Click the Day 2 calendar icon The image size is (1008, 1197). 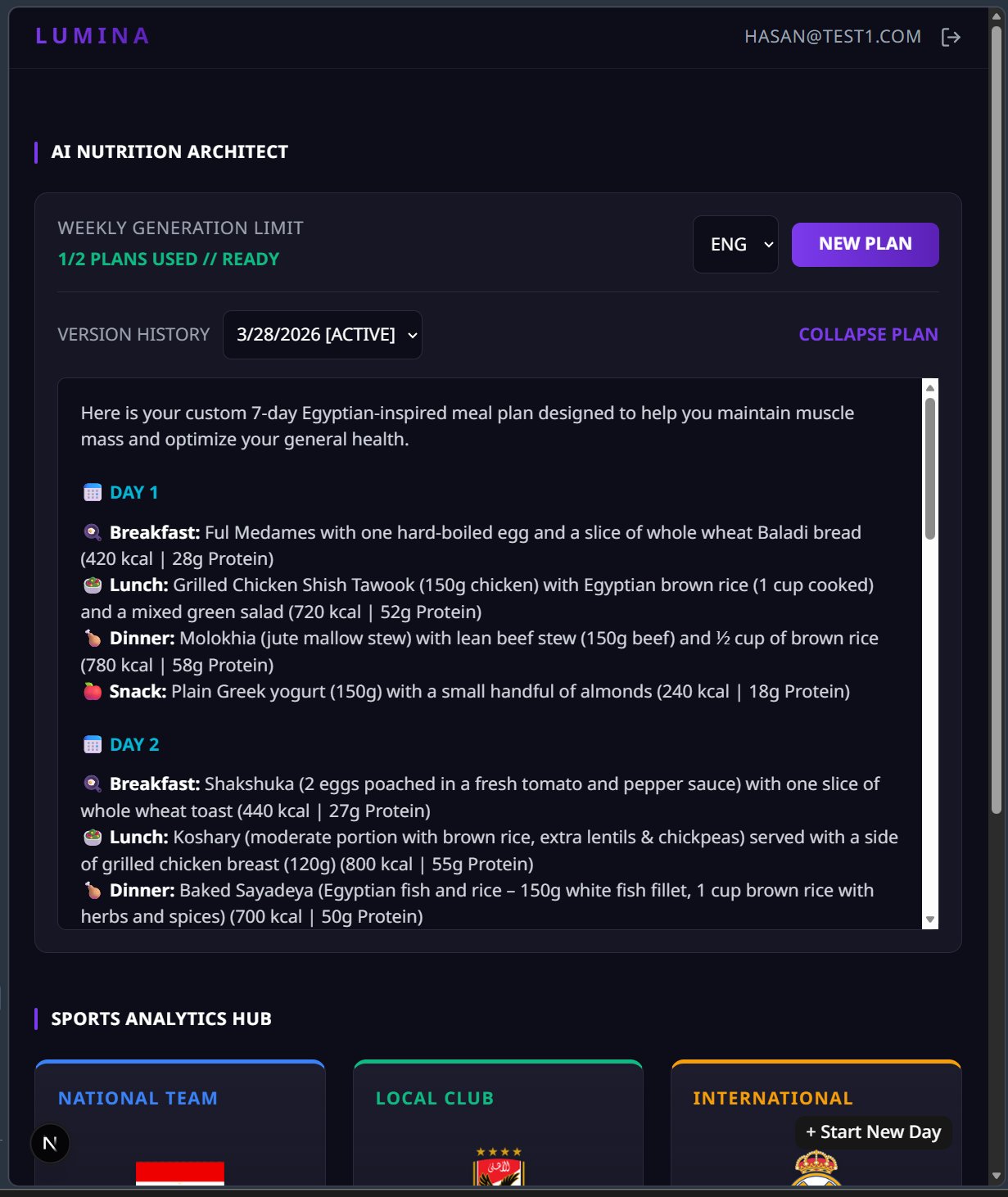click(93, 745)
